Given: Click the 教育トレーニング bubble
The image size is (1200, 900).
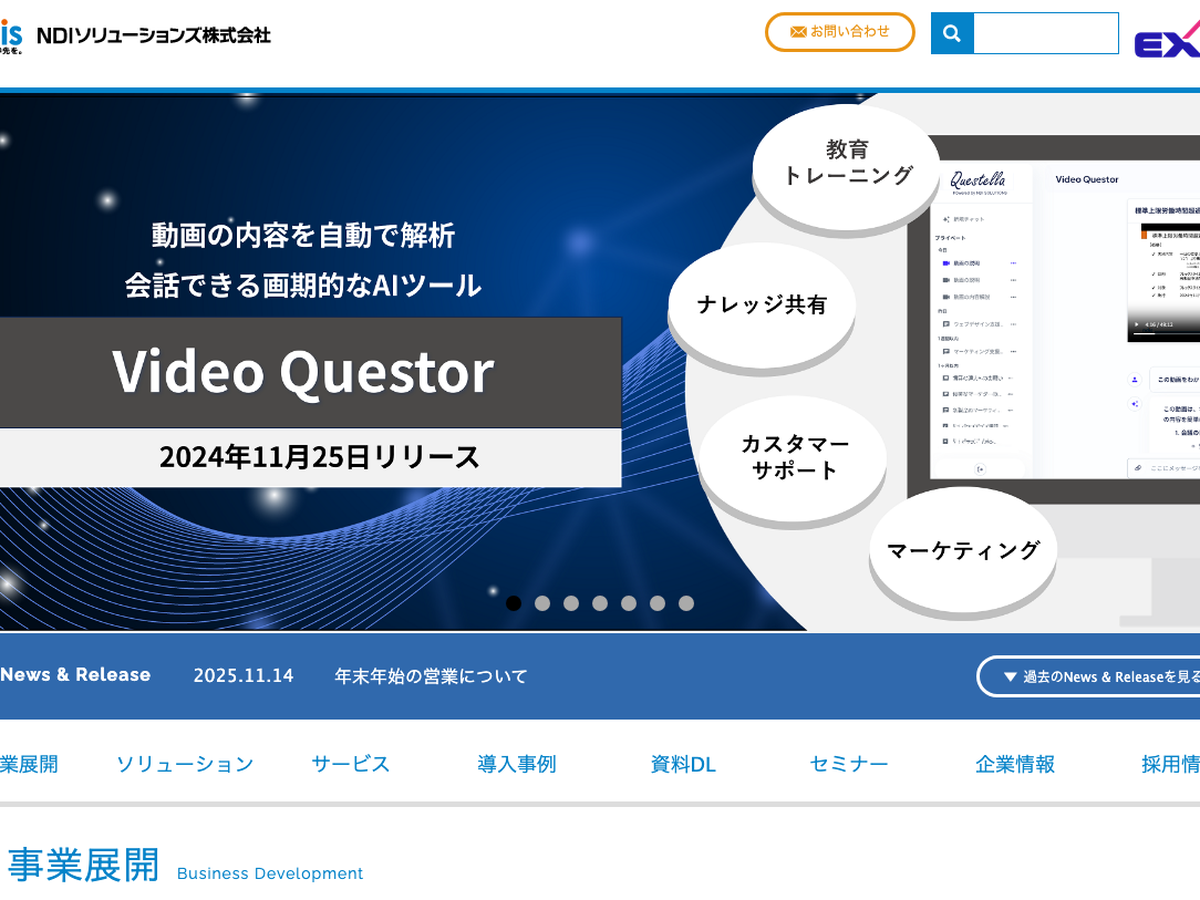Looking at the screenshot, I should tap(846, 163).
